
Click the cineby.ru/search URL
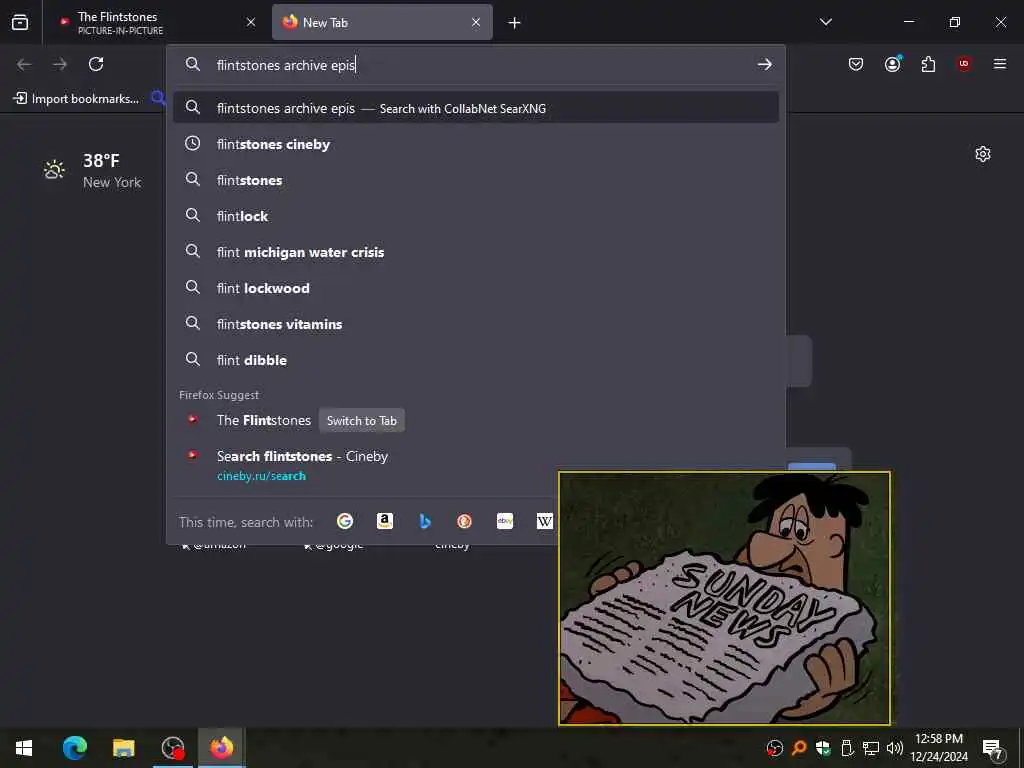click(261, 476)
